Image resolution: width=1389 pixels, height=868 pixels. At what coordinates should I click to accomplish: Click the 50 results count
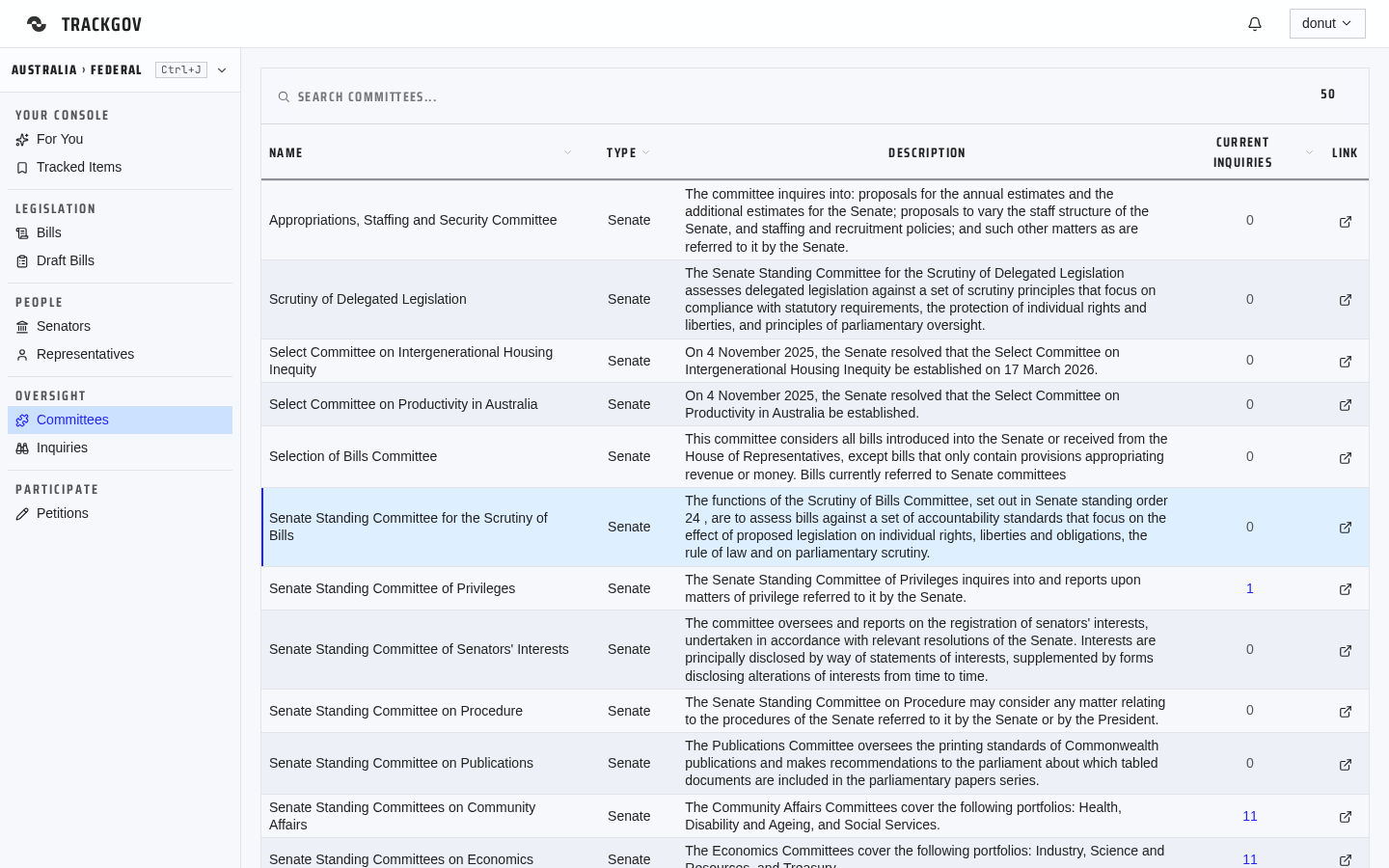pyautogui.click(x=1328, y=95)
